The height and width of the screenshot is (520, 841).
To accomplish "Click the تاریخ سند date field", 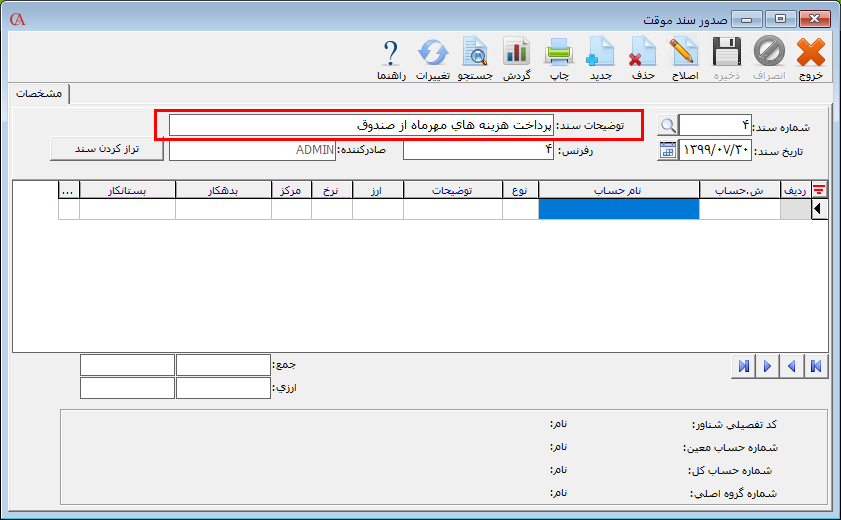I will pos(715,150).
